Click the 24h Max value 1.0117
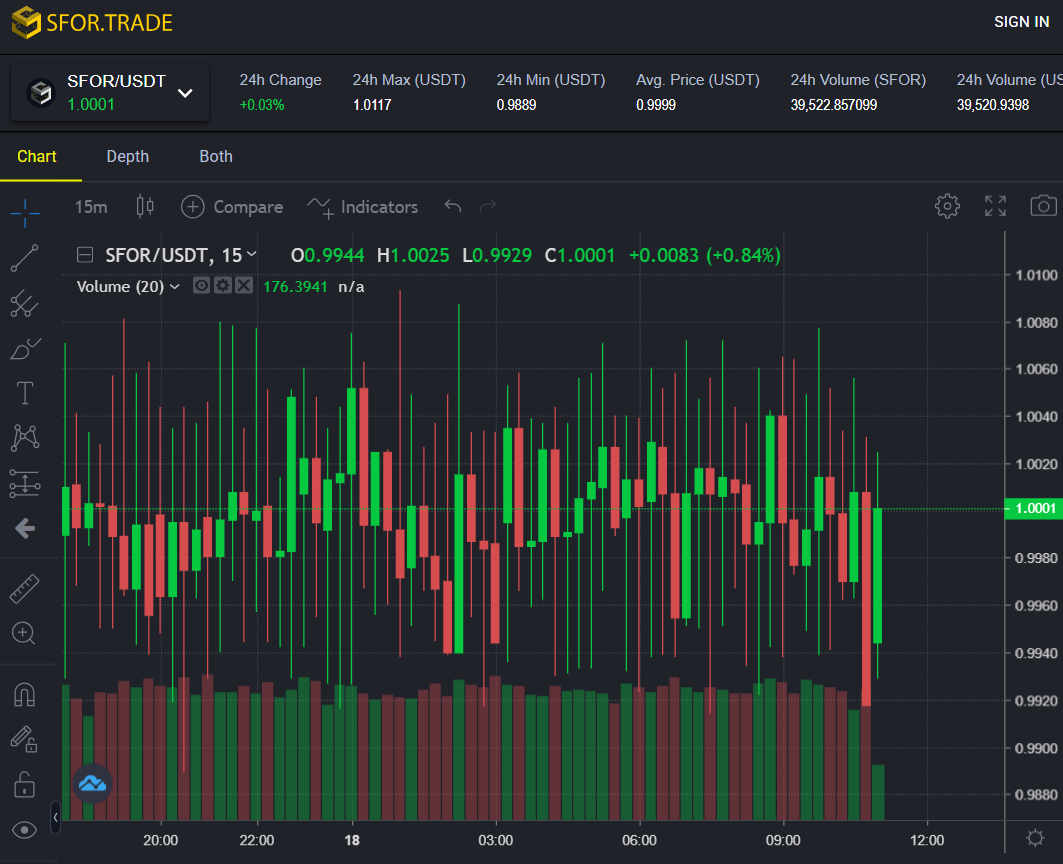Screen dimensions: 1063x864 (372, 105)
